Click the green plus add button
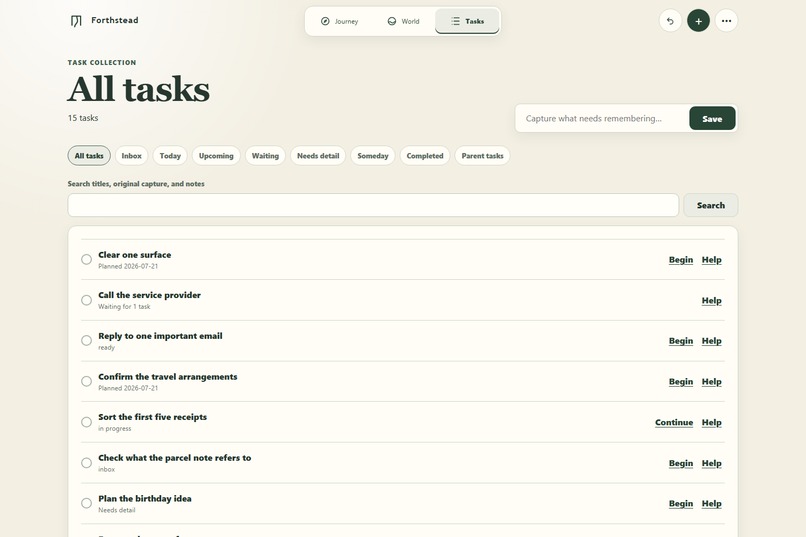The height and width of the screenshot is (537, 806). point(698,21)
